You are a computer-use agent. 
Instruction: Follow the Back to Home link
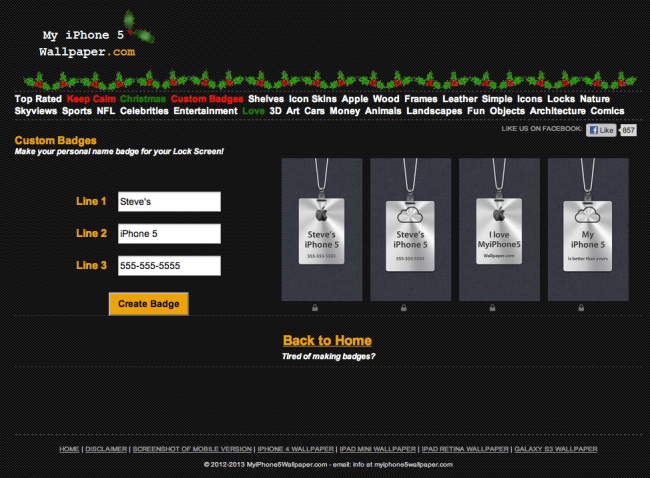tap(327, 340)
